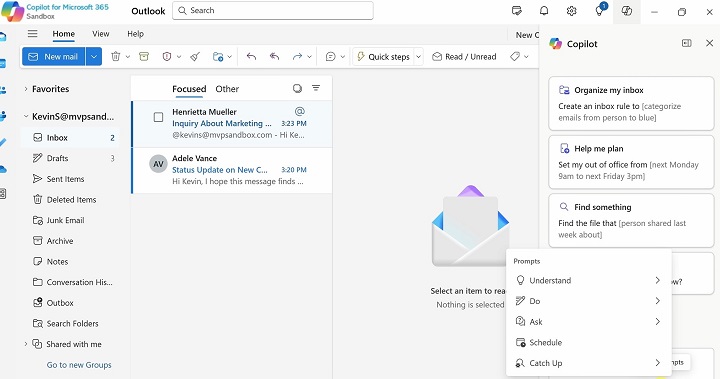Image resolution: width=720 pixels, height=379 pixels.
Task: Open the Move to dropdown arrow
Action: tap(230, 57)
